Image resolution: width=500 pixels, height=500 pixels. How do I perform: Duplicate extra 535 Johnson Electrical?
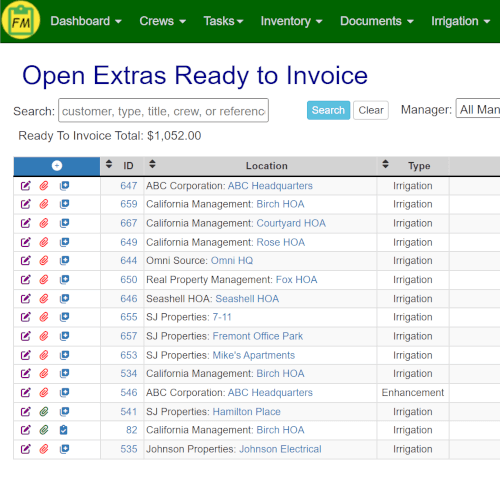click(64, 449)
